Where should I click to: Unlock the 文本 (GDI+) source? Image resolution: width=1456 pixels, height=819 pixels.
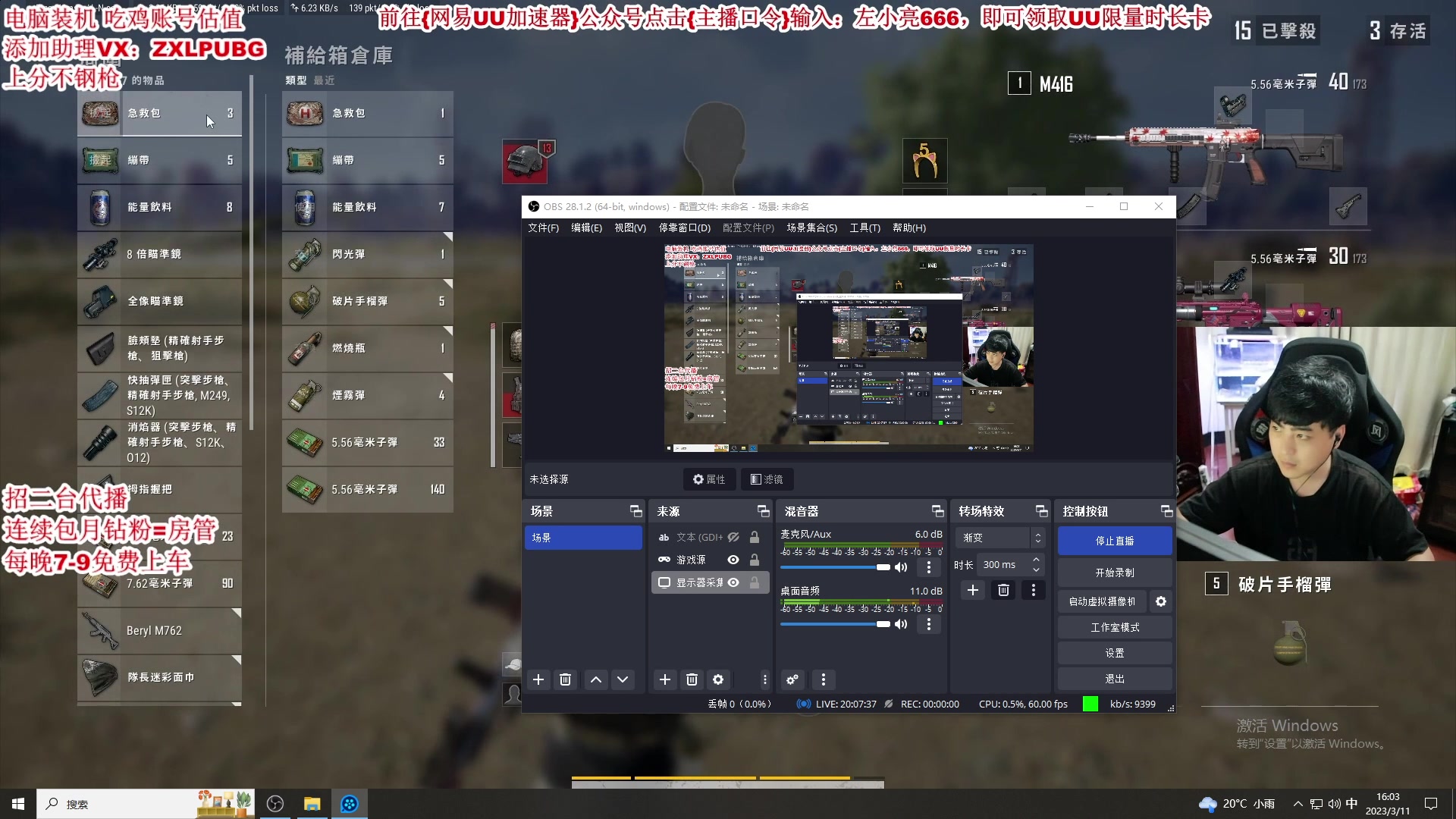(x=755, y=538)
